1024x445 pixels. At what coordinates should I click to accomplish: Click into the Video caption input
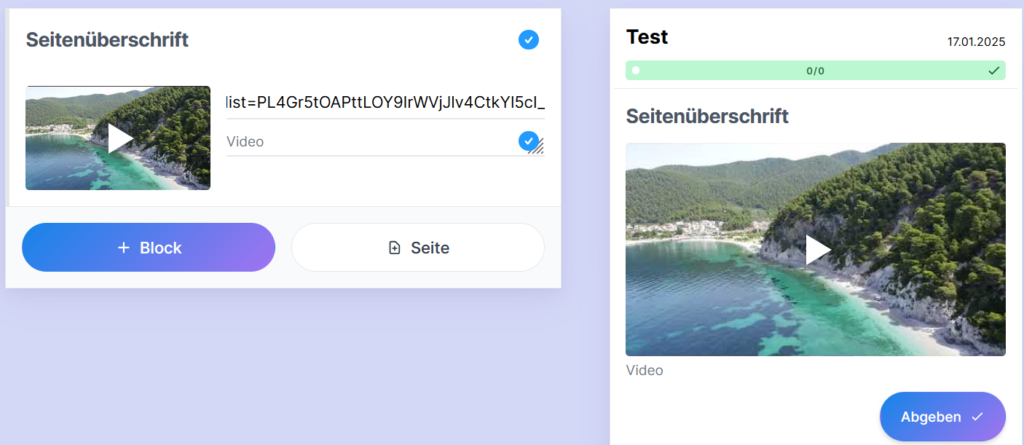370,142
